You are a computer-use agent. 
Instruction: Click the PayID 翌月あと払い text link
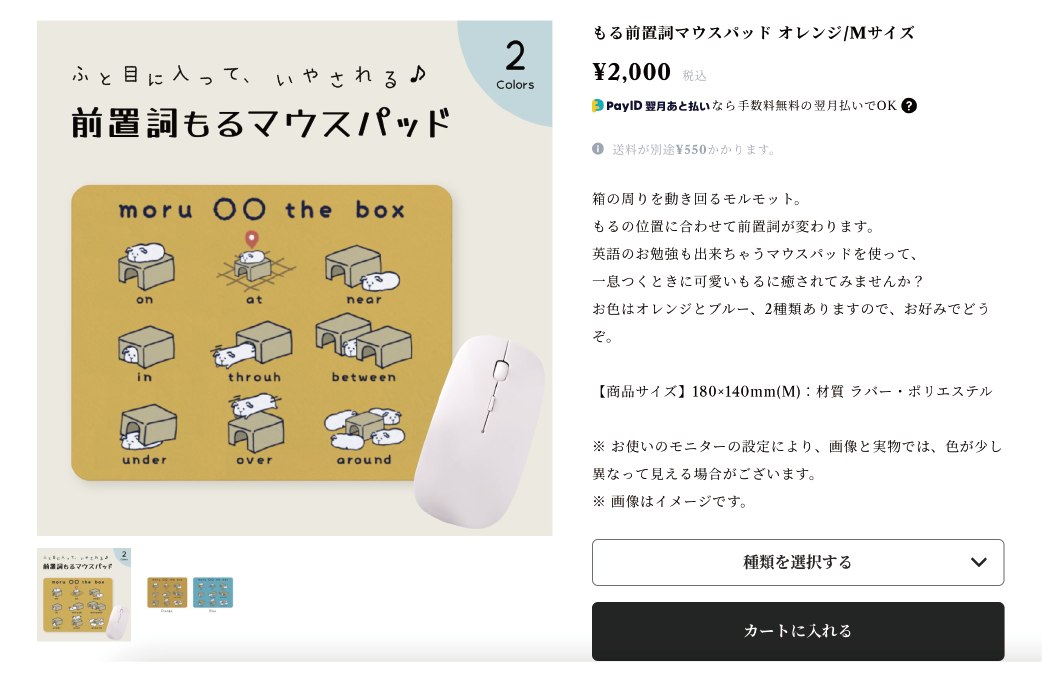pyautogui.click(x=658, y=105)
